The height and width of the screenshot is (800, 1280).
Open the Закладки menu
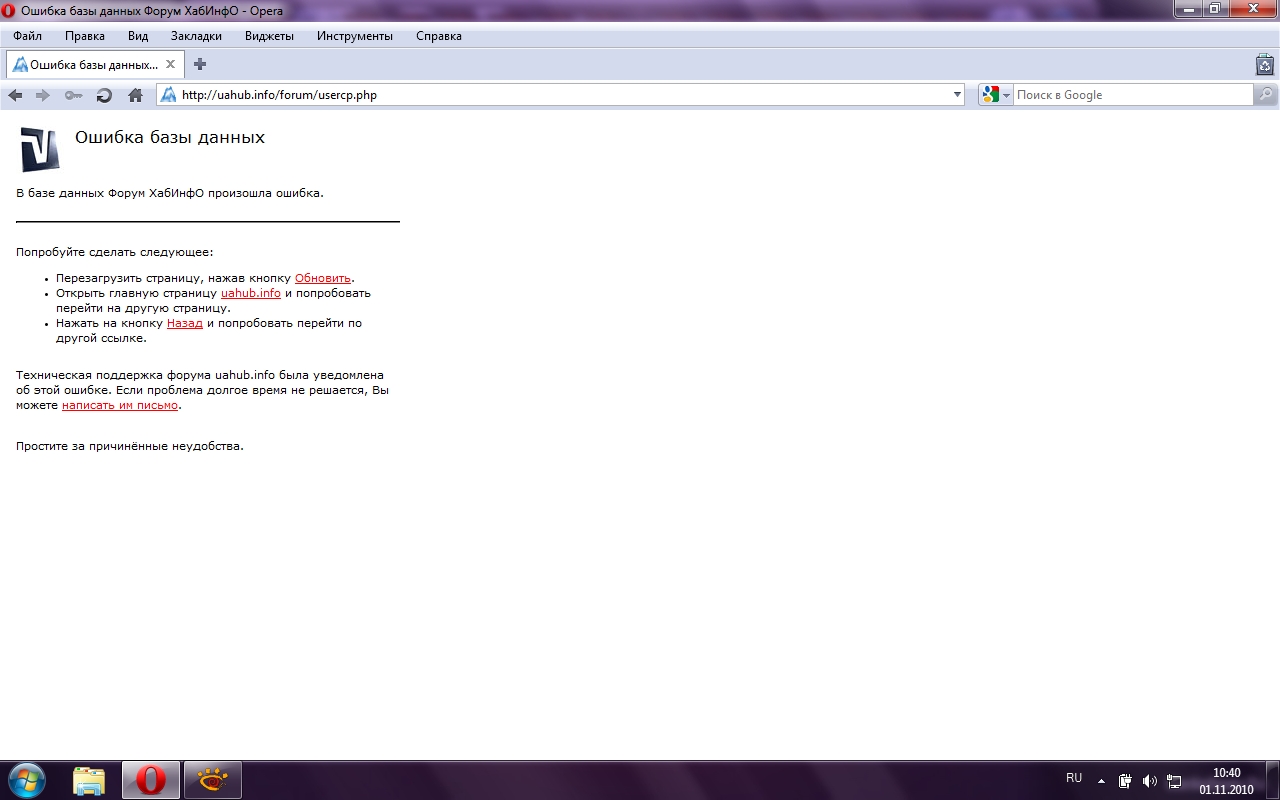(x=196, y=36)
